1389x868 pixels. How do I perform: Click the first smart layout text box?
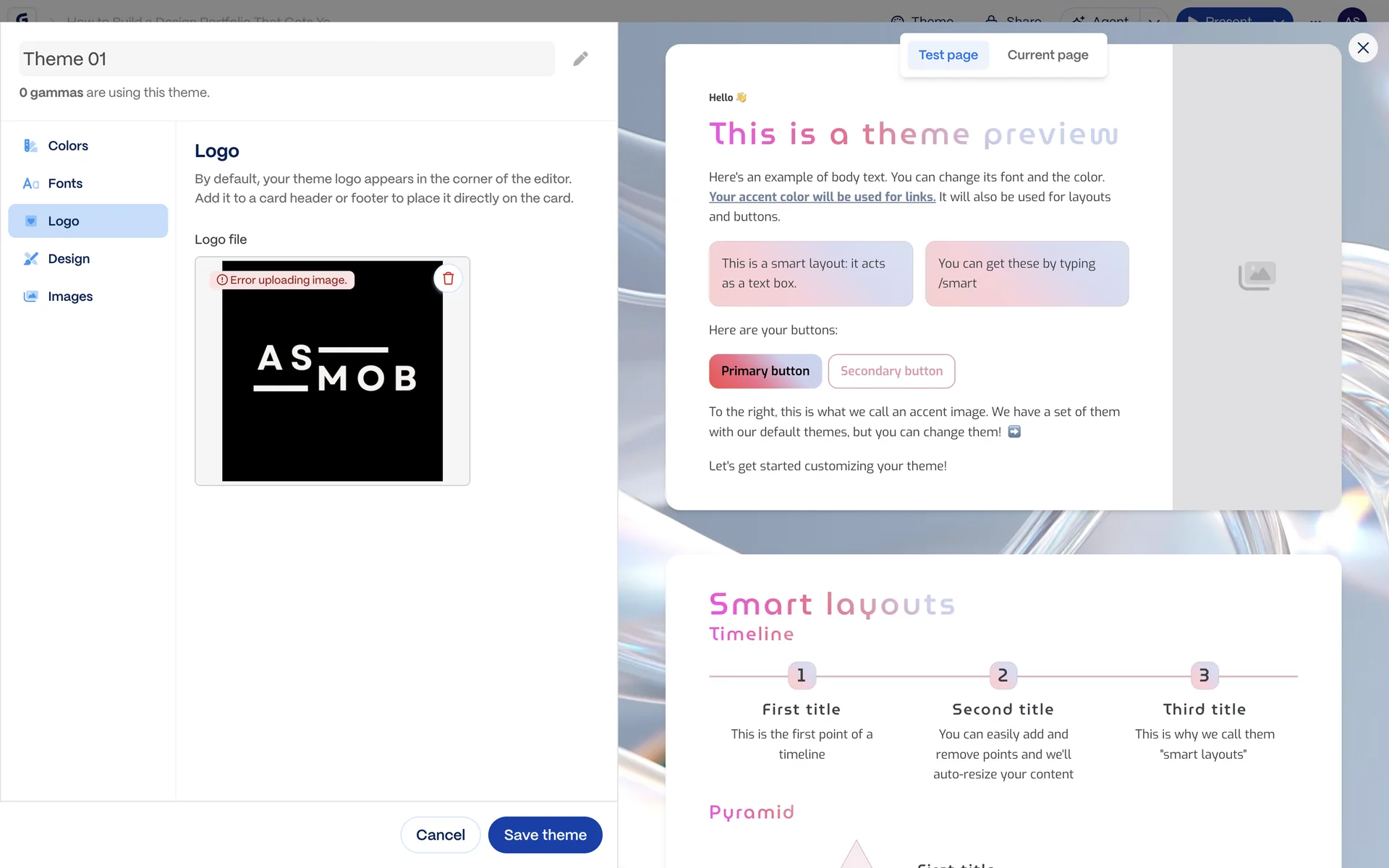pos(810,273)
